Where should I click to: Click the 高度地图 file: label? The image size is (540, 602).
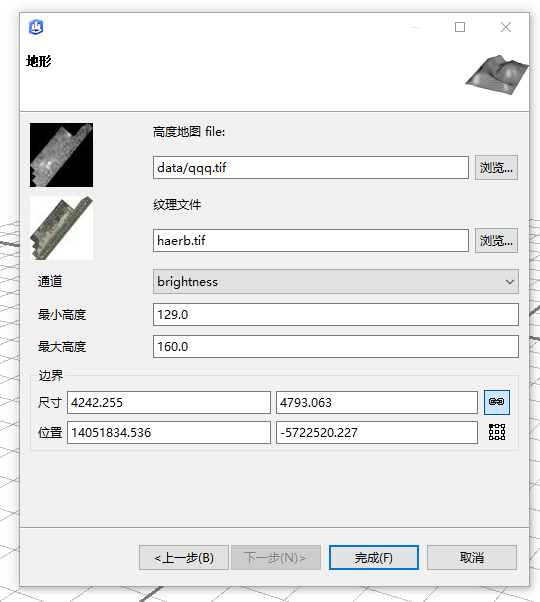click(x=189, y=132)
